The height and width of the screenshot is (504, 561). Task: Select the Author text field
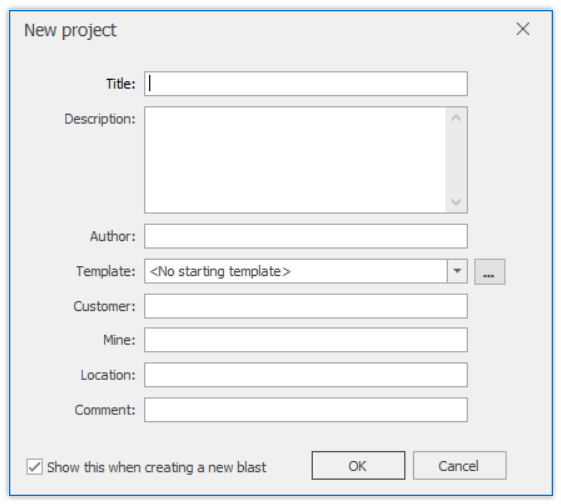coord(306,236)
